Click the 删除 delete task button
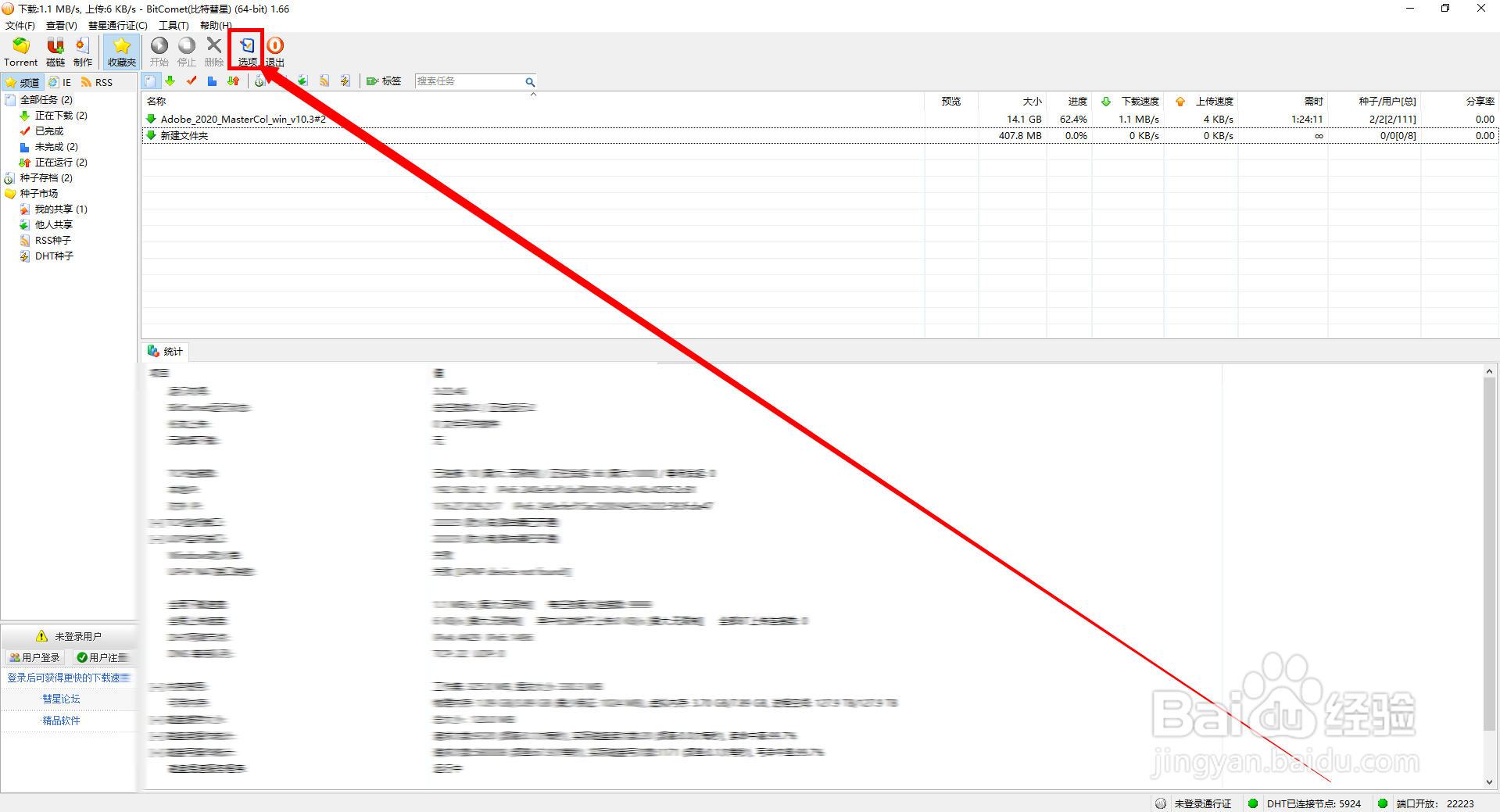 pos(214,52)
